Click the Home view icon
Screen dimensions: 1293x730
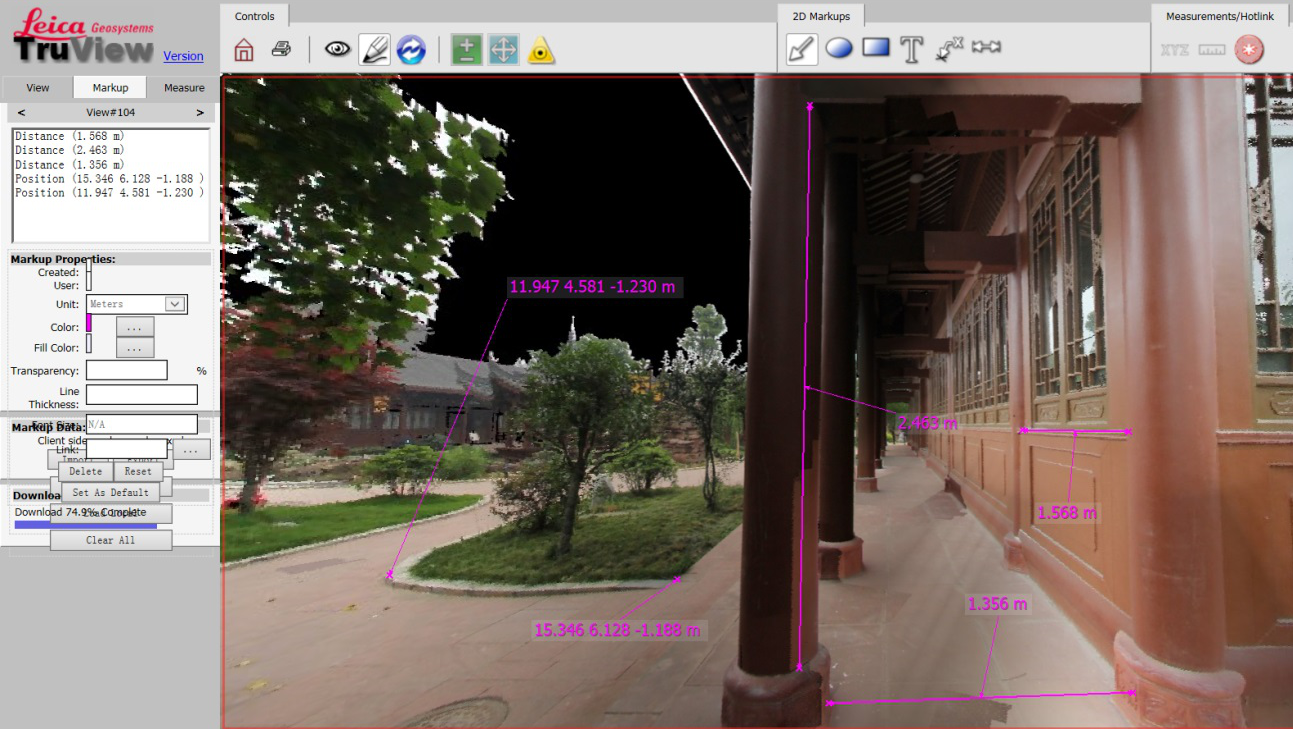244,50
